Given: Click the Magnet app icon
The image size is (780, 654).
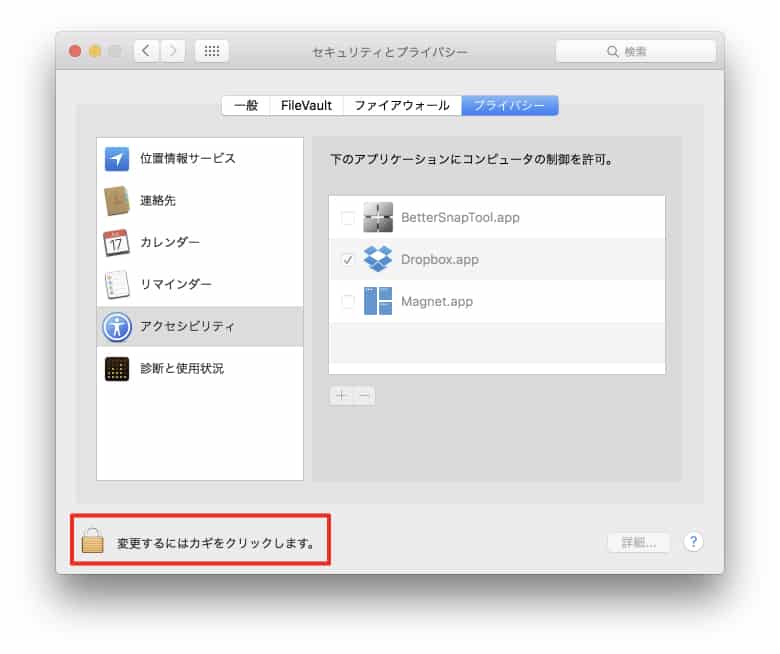Looking at the screenshot, I should coord(378,301).
